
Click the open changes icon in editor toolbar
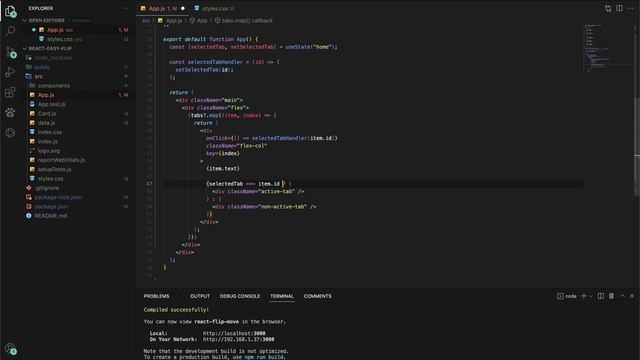(x=608, y=8)
